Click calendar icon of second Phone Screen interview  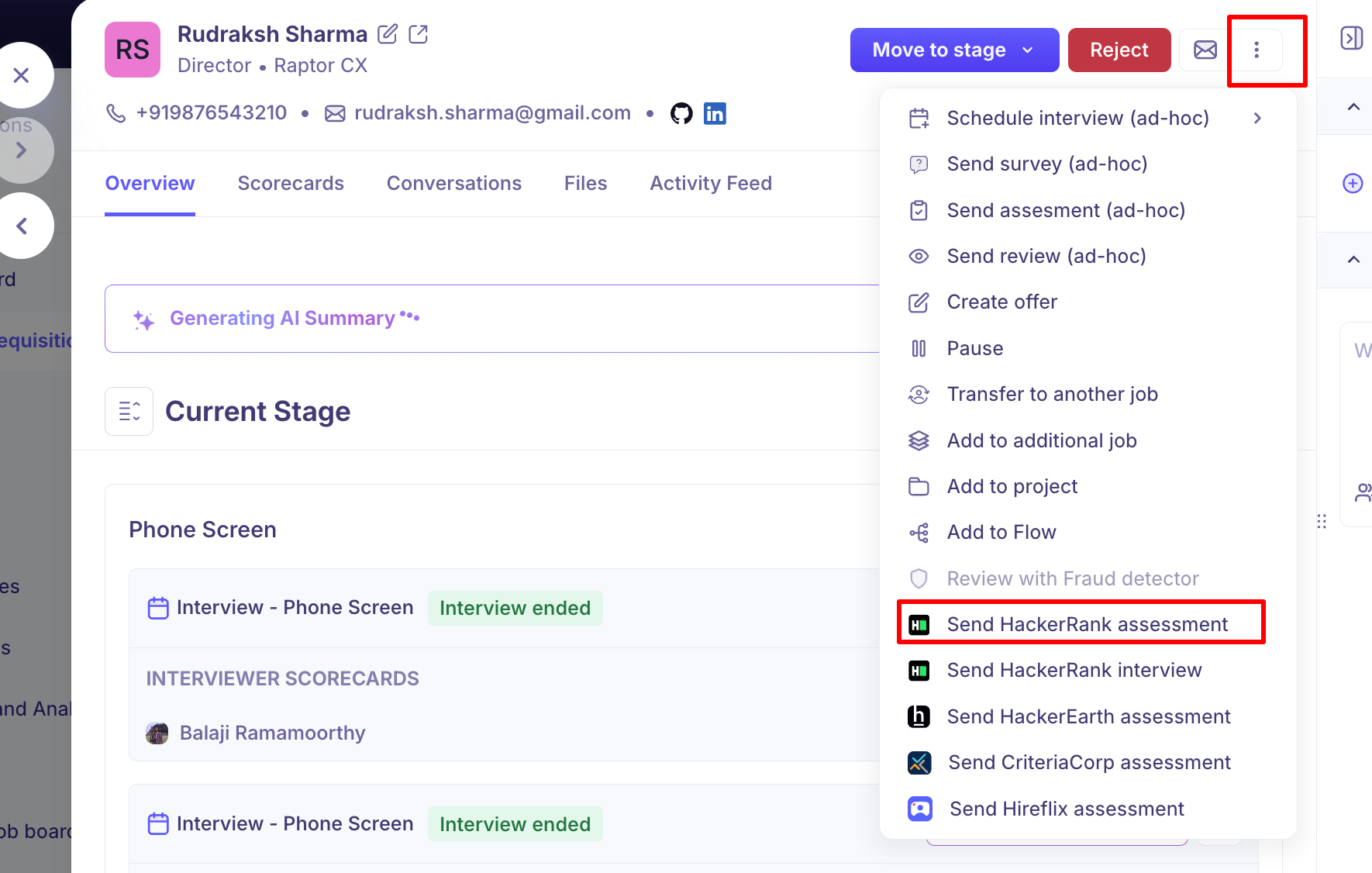coord(158,823)
